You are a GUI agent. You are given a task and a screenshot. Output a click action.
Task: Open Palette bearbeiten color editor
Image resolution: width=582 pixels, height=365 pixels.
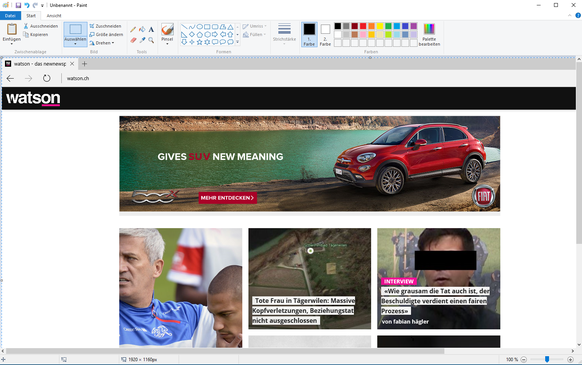429,34
